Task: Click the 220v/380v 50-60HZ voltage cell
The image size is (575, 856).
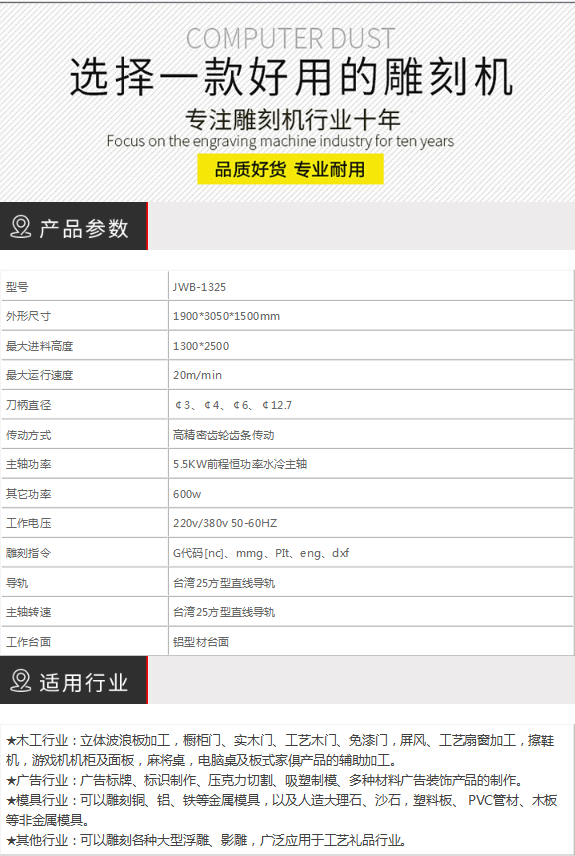Action: point(225,523)
